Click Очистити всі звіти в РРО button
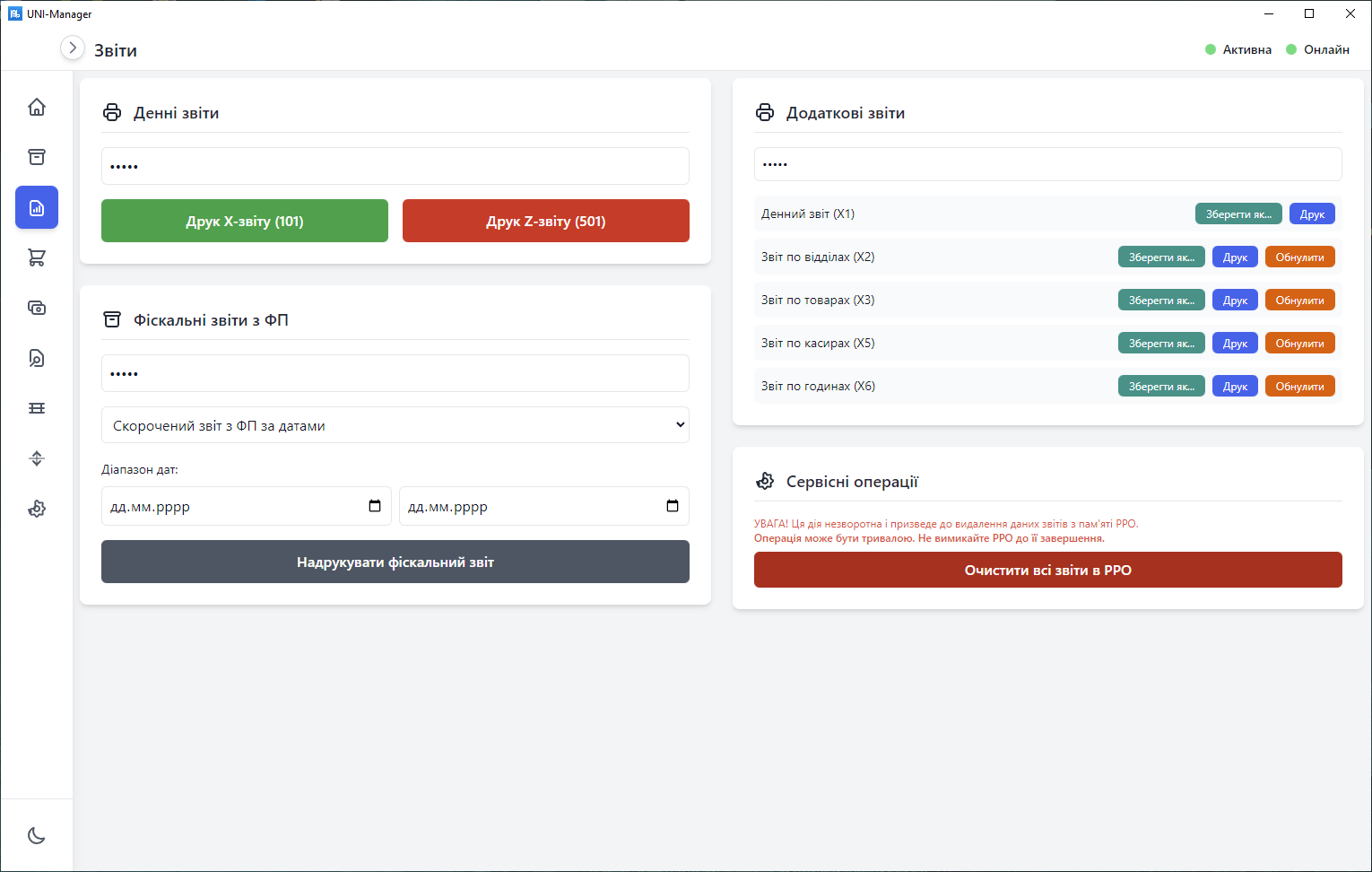Viewport: 1372px width, 872px height. point(1048,570)
